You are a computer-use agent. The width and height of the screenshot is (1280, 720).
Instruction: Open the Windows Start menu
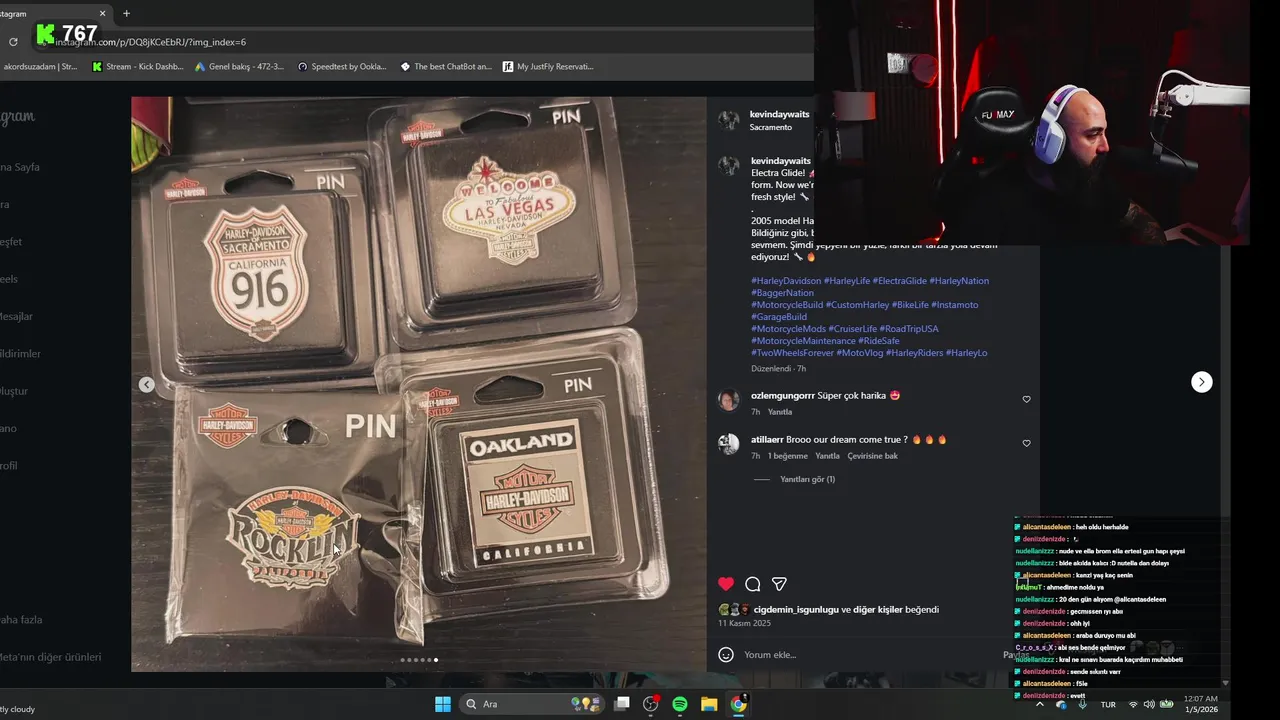click(x=442, y=704)
